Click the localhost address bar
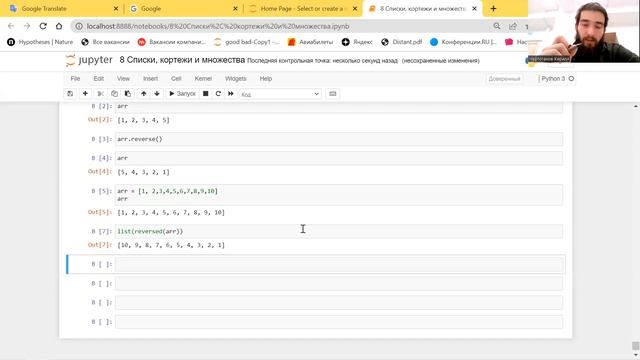This screenshot has height=360, width=640. (218, 26)
